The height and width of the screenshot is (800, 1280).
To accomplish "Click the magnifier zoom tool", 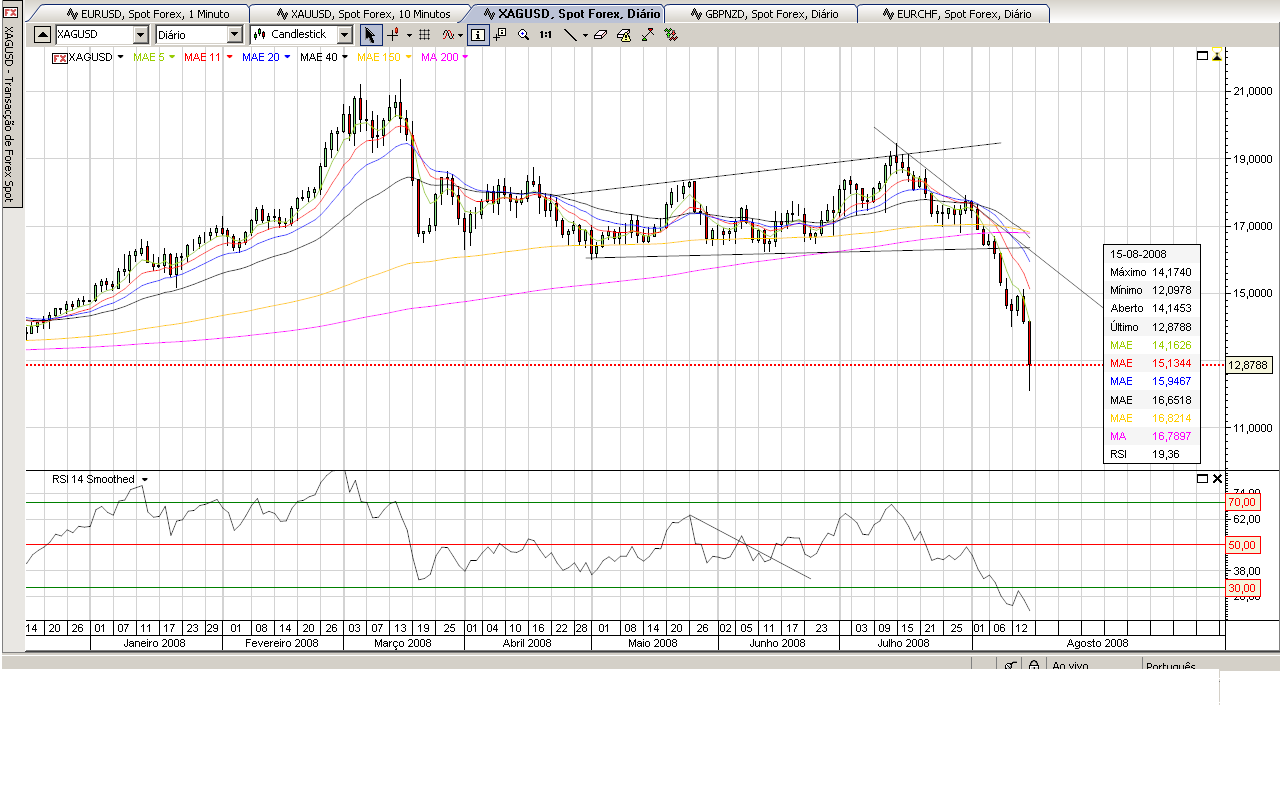I will [523, 35].
